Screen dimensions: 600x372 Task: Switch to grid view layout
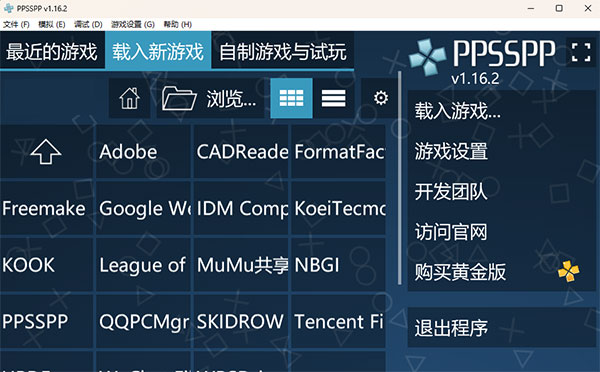(291, 98)
